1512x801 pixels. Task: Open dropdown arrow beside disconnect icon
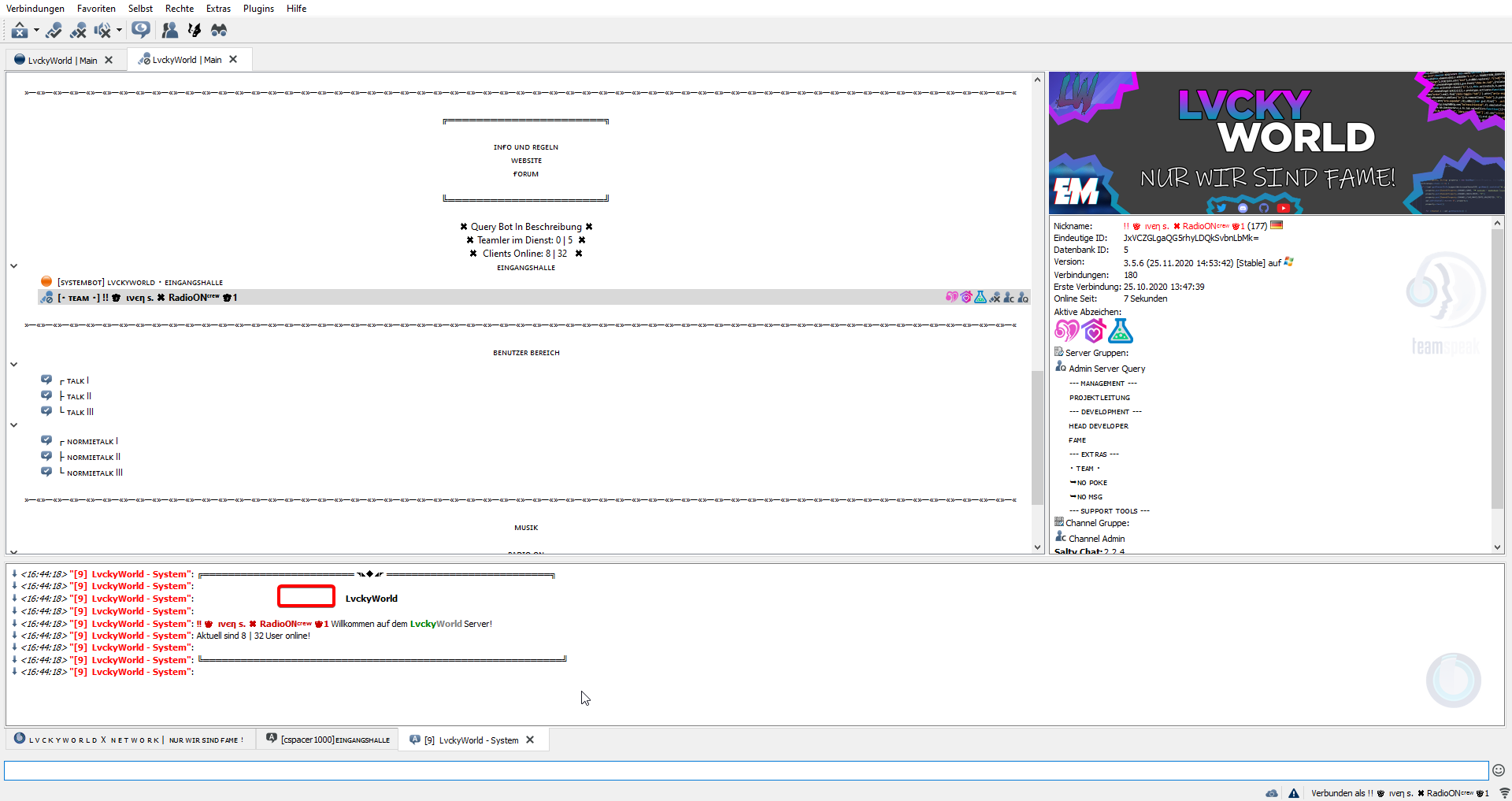(36, 31)
